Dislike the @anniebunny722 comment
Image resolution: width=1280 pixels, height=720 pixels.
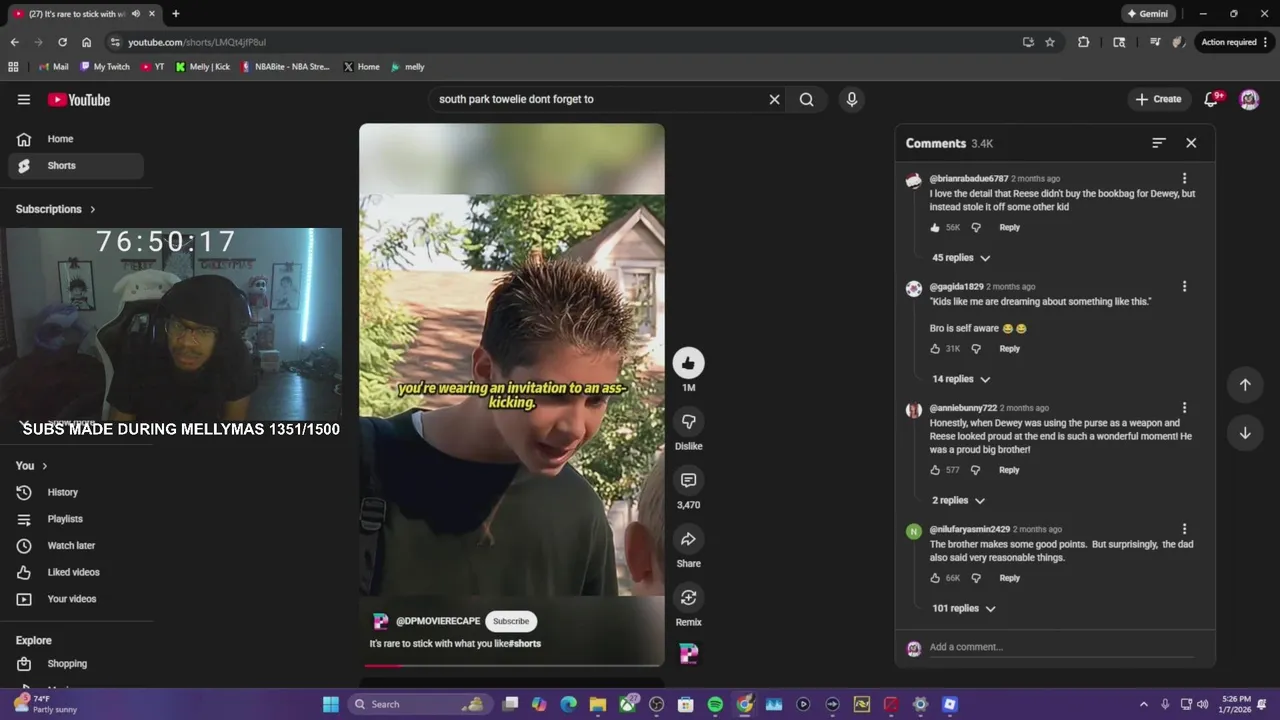(976, 470)
